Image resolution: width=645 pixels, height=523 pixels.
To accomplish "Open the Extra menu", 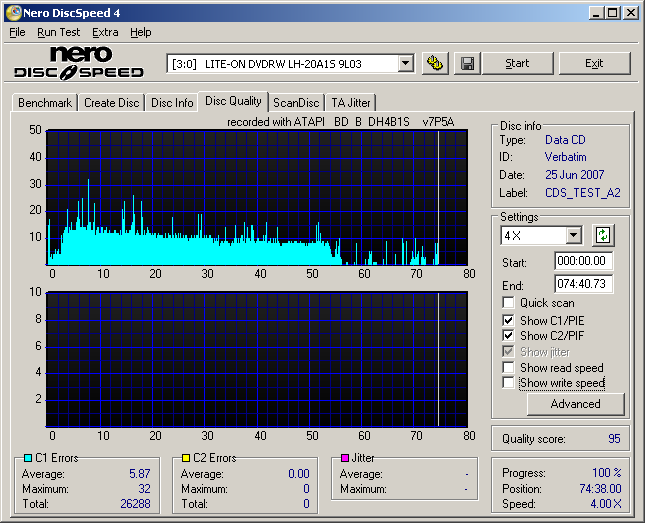I will 105,32.
